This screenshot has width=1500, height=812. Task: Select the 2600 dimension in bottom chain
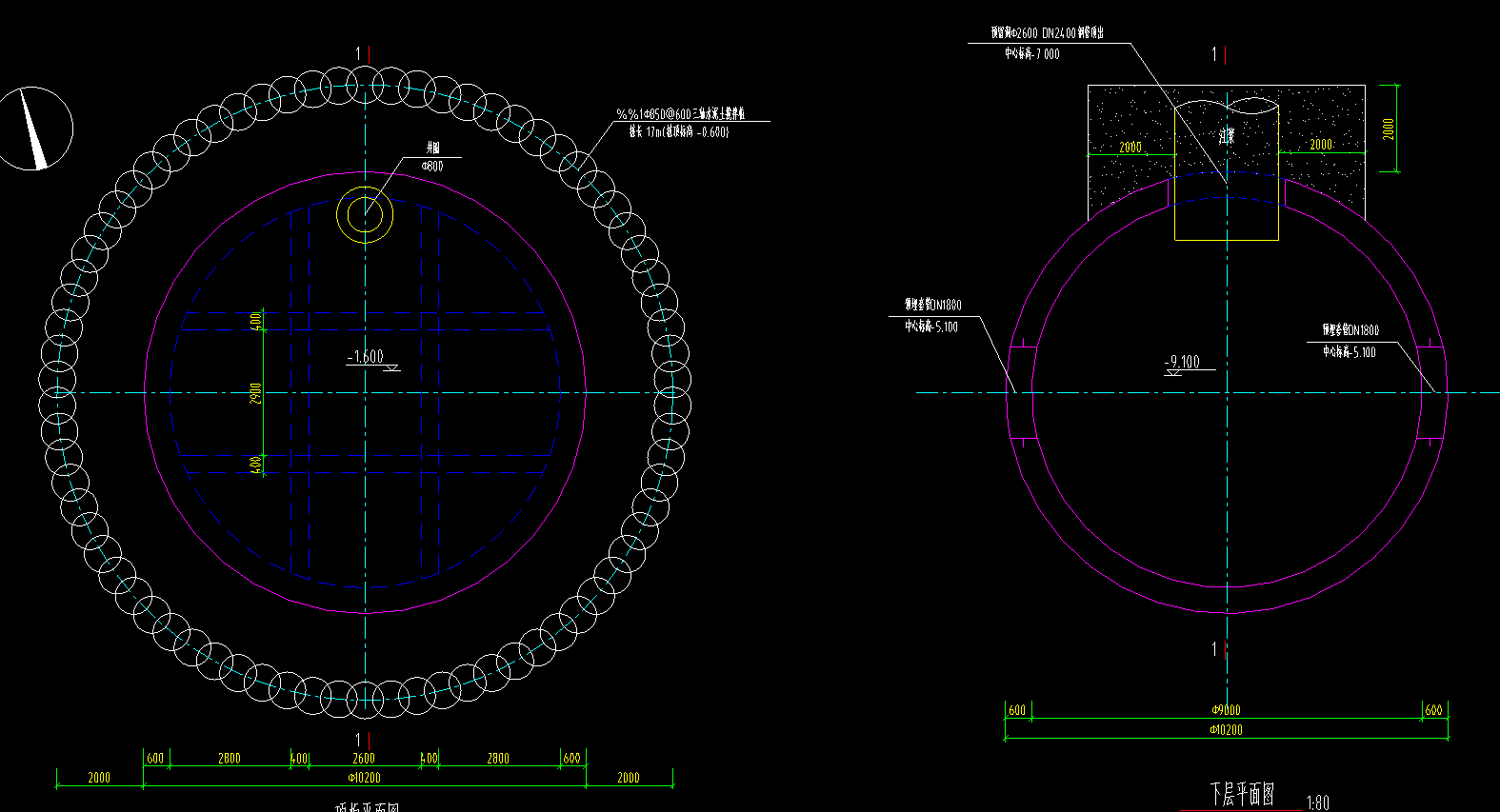coord(364,759)
